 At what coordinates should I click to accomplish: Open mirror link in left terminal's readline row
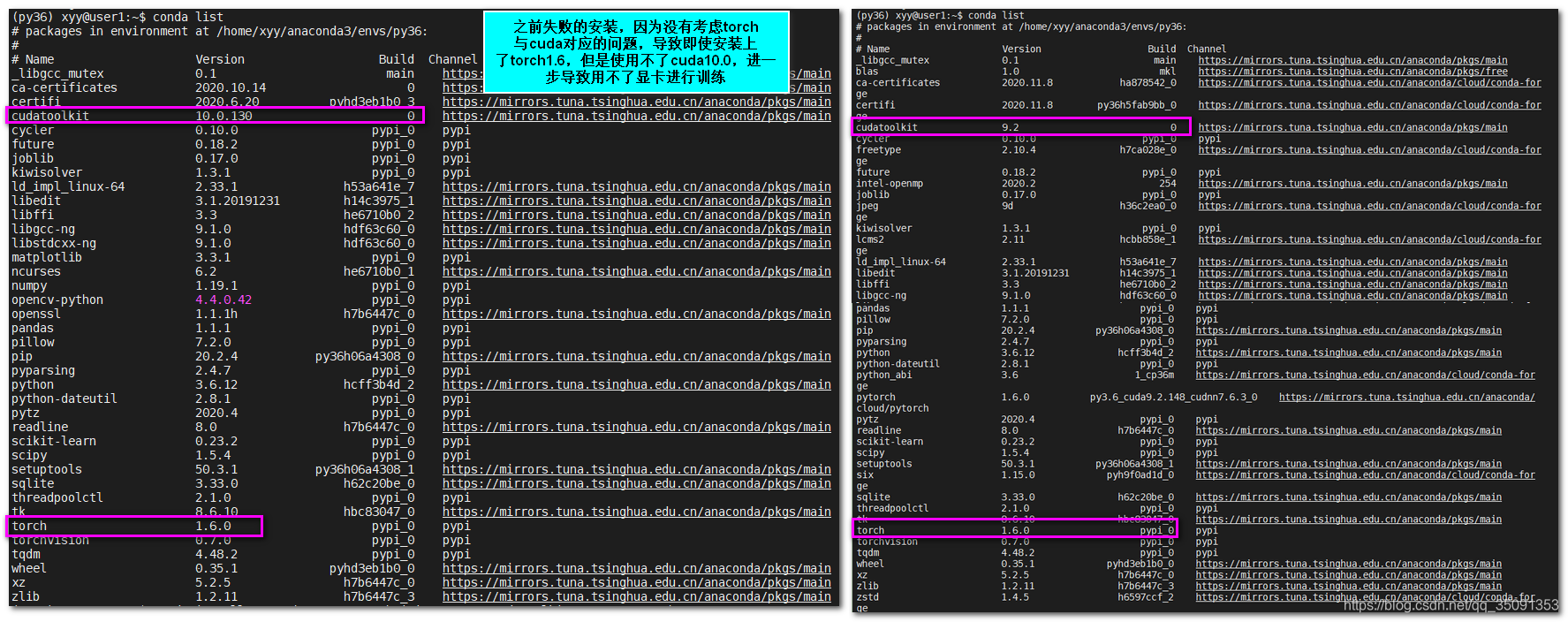point(636,427)
